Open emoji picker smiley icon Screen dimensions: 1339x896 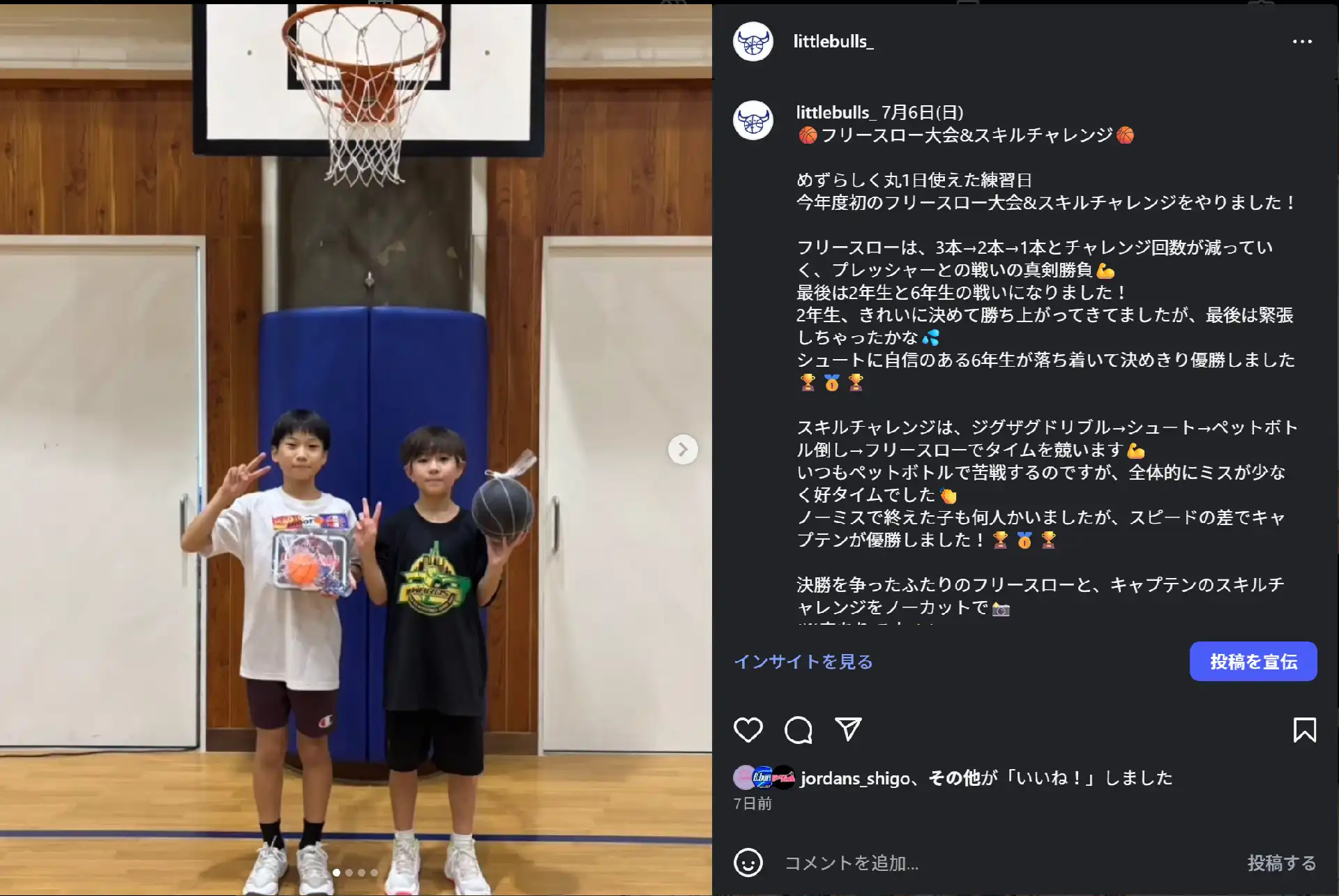point(748,863)
